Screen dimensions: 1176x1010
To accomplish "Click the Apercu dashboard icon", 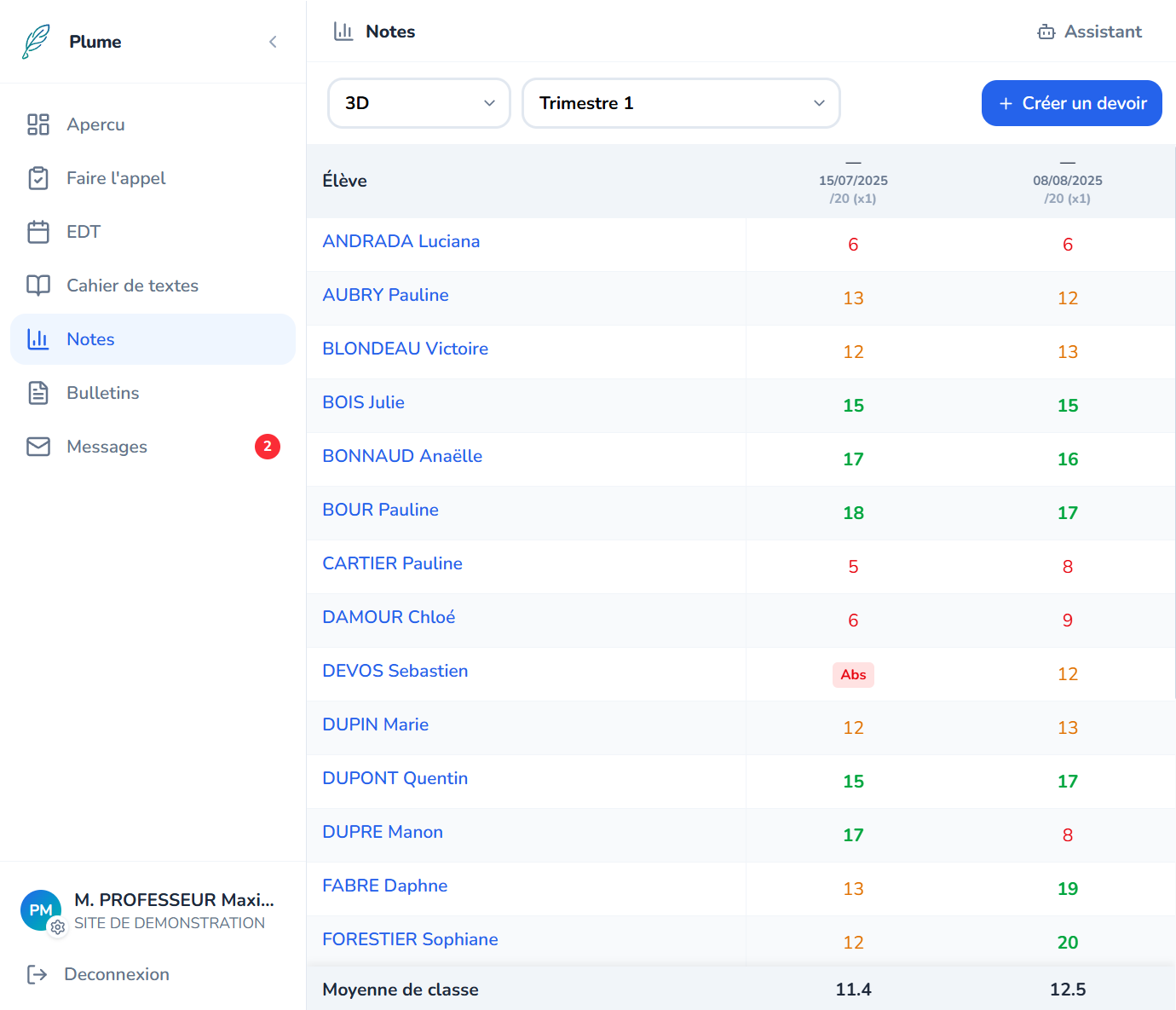I will coord(38,124).
